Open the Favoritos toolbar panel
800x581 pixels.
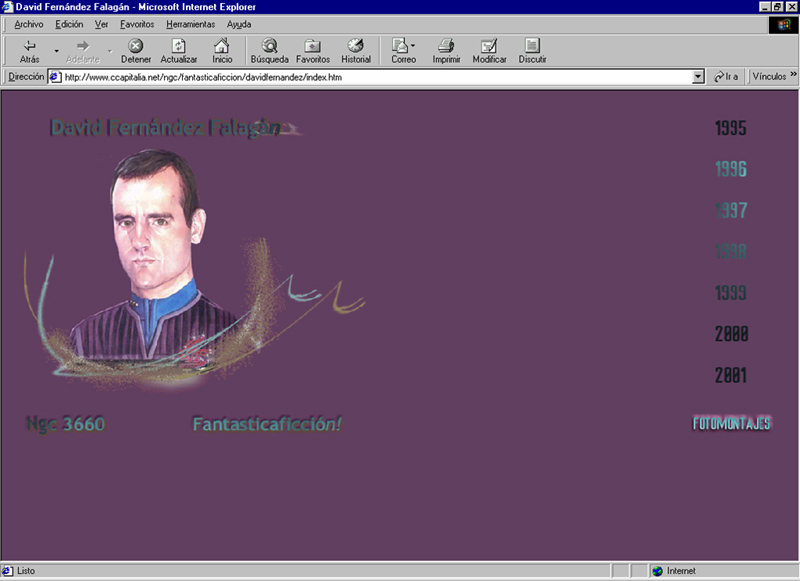click(x=313, y=51)
